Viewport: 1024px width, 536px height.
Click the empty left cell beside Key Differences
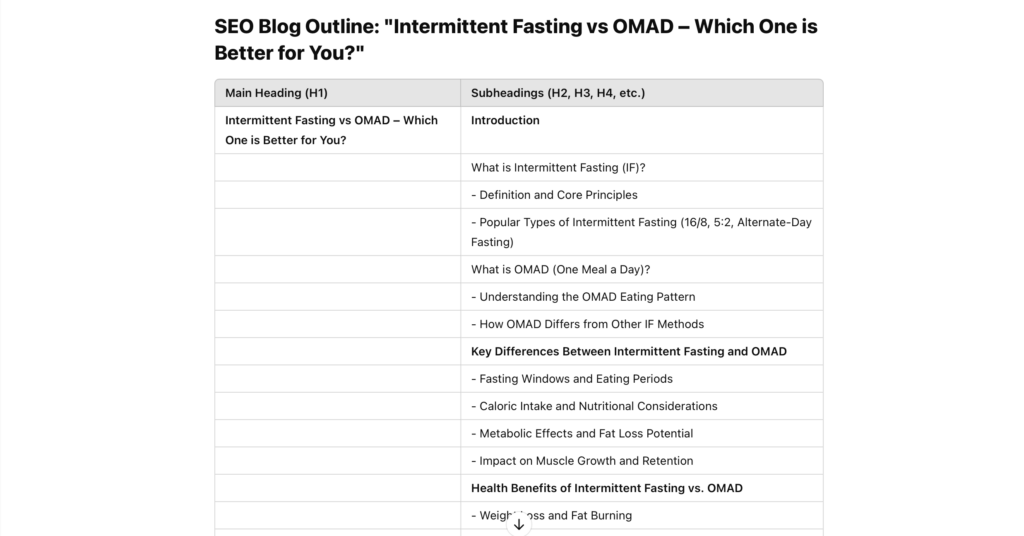coord(338,352)
